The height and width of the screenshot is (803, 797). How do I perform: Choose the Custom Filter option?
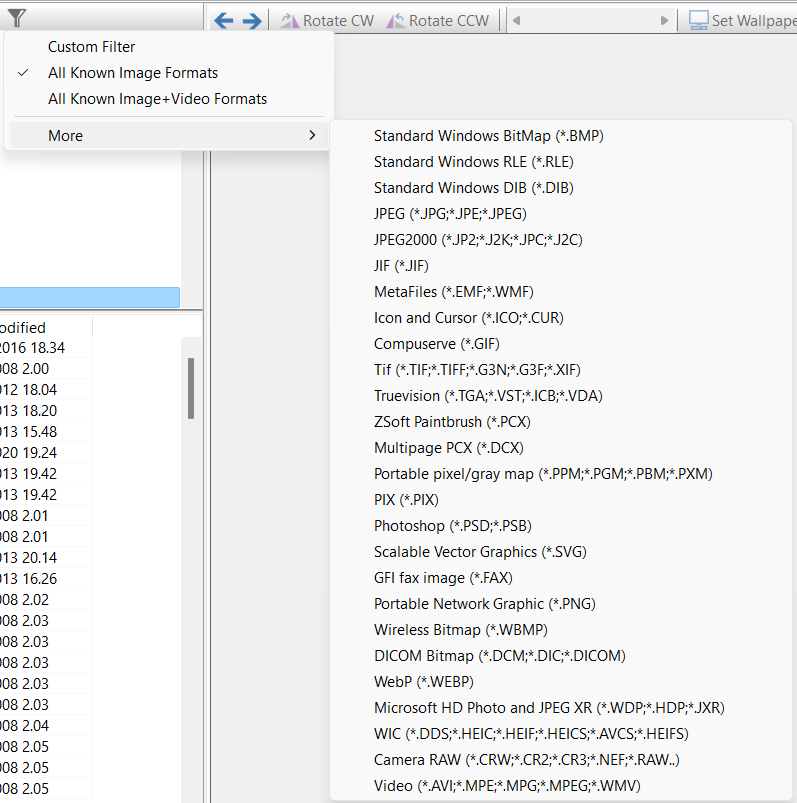[x=91, y=47]
